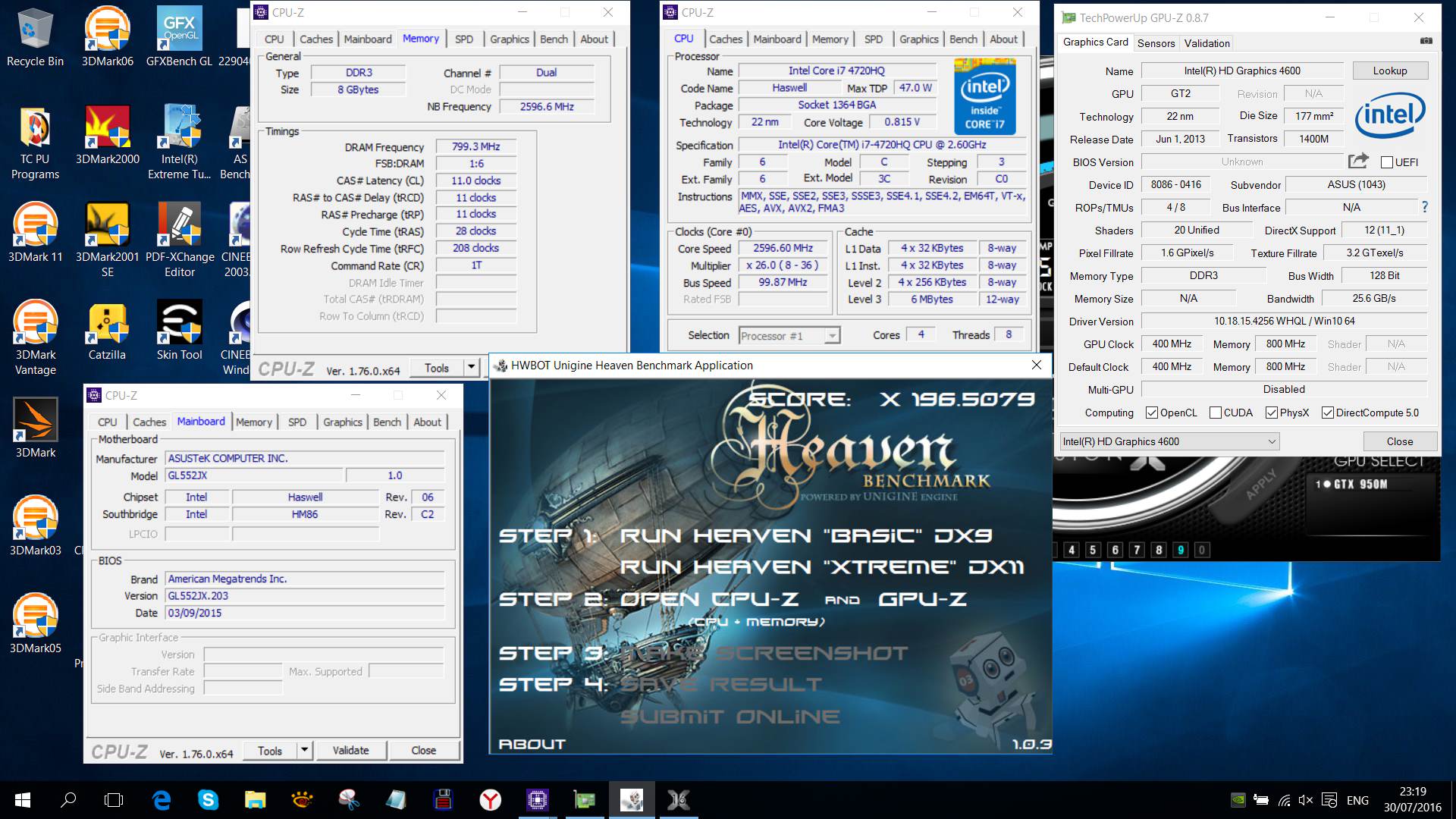Toggle the CUDA checkbox in GPU-Z
Viewport: 1456px width, 819px height.
pyautogui.click(x=1216, y=413)
